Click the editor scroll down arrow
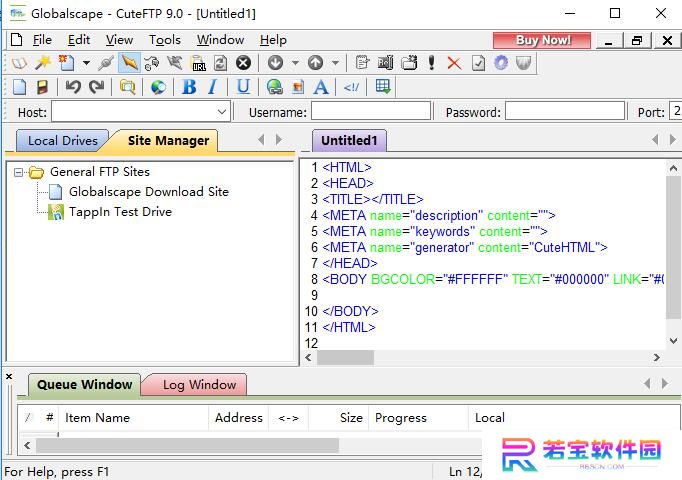Image resolution: width=682 pixels, height=480 pixels. pyautogui.click(x=673, y=340)
